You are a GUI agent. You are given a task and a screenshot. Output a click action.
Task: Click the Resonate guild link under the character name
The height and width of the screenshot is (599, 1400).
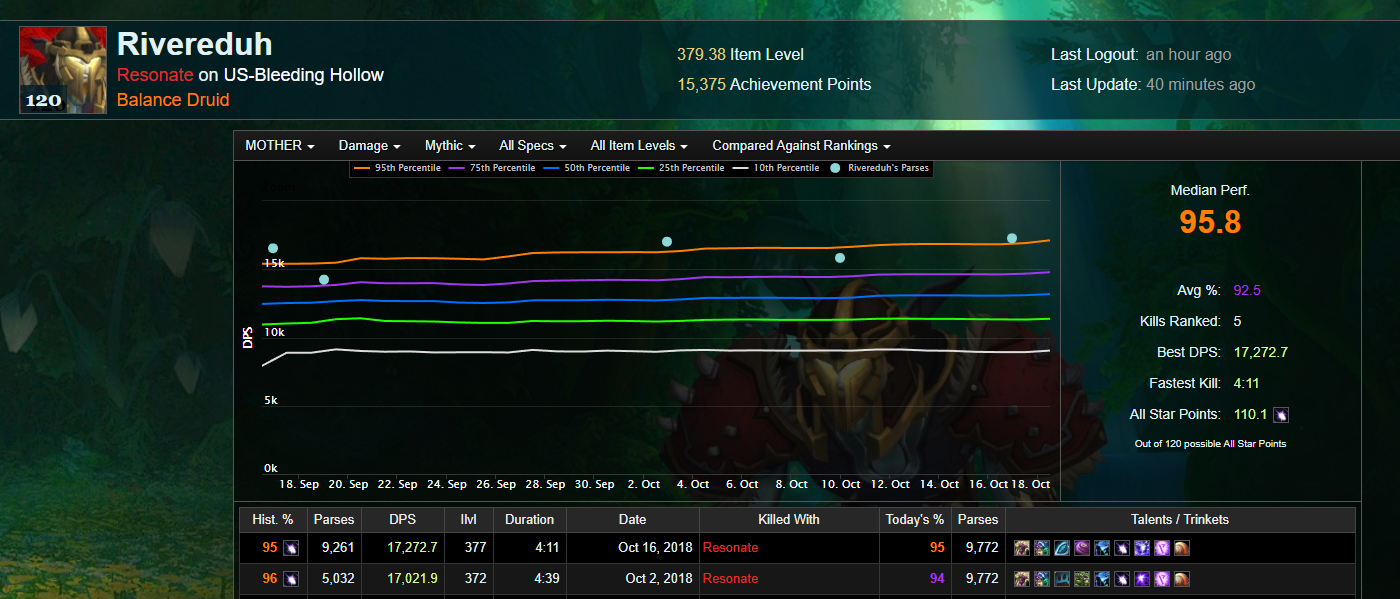coord(155,75)
